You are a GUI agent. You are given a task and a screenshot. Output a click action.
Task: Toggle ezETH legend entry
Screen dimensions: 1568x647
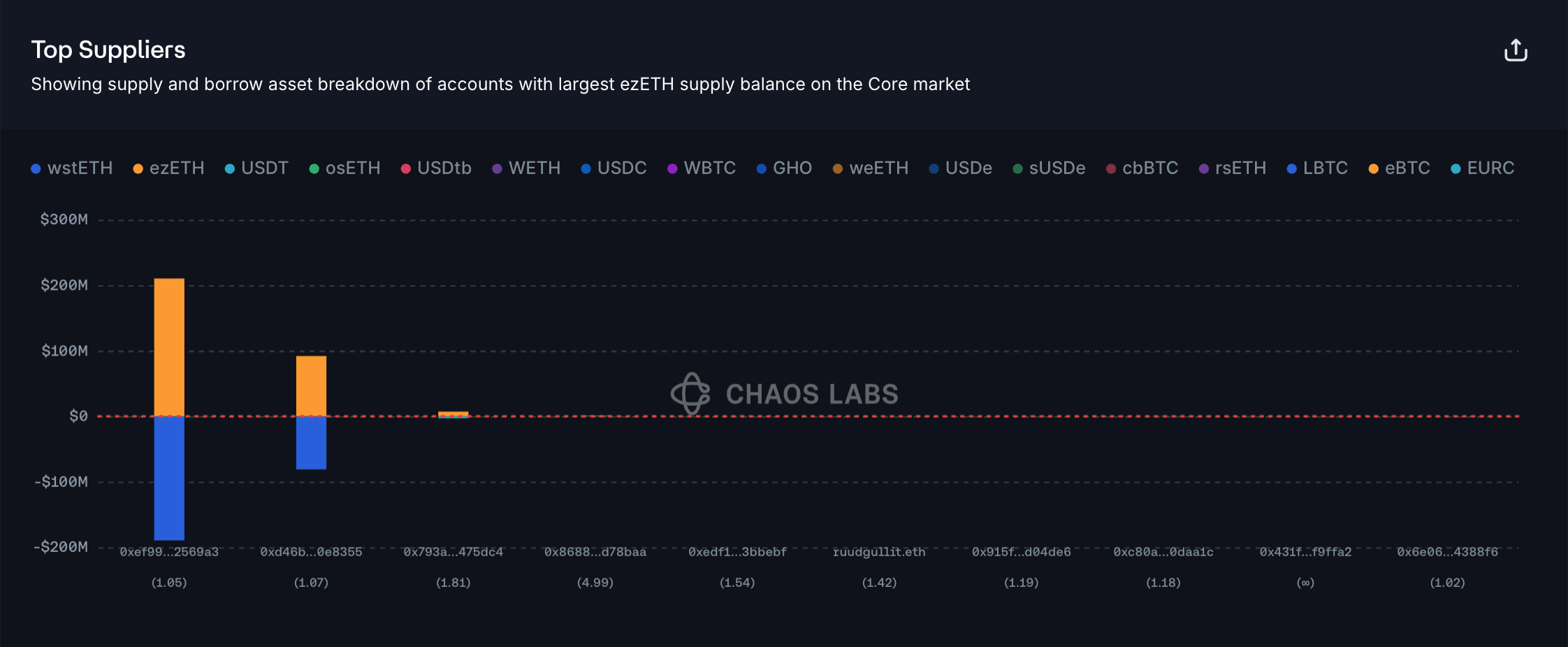[168, 168]
